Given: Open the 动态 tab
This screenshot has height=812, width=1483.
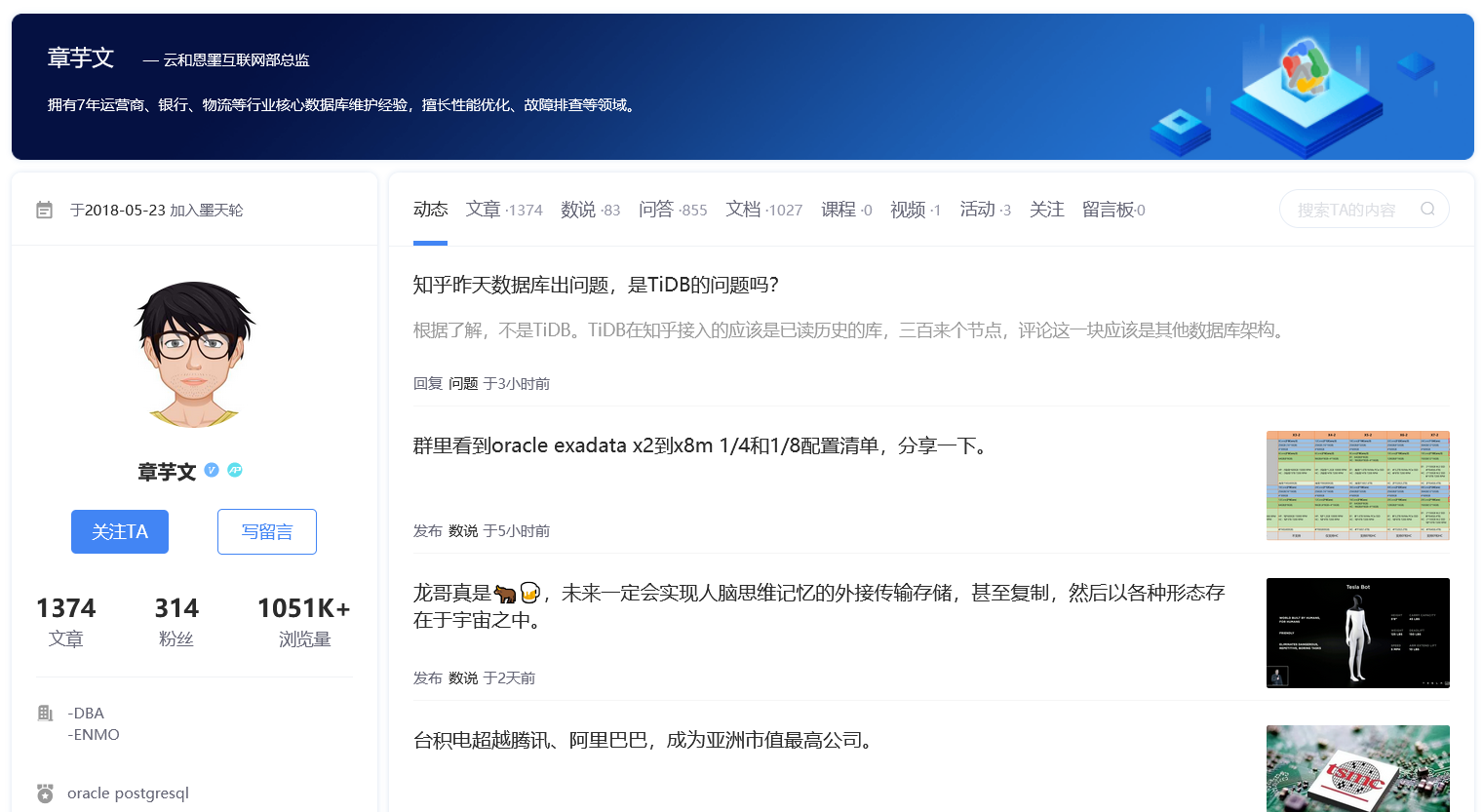Looking at the screenshot, I should click(x=430, y=209).
